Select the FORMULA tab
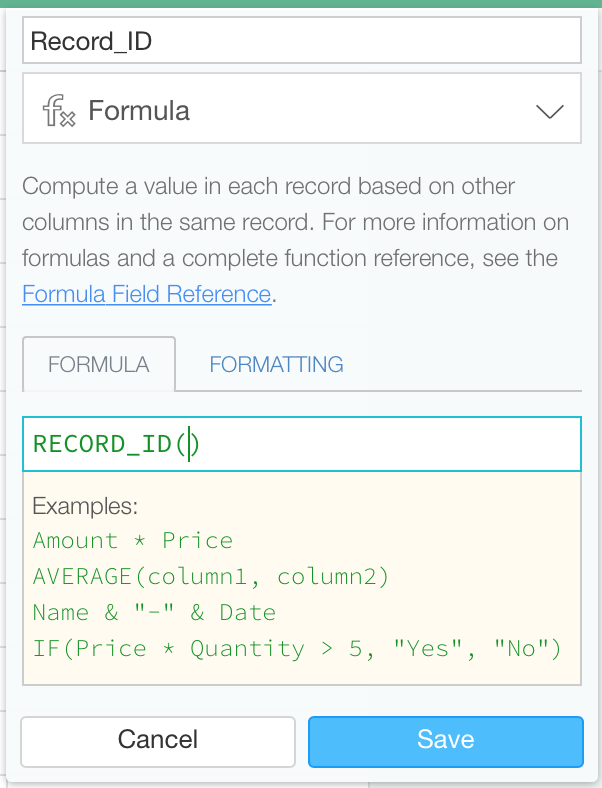 click(x=98, y=364)
